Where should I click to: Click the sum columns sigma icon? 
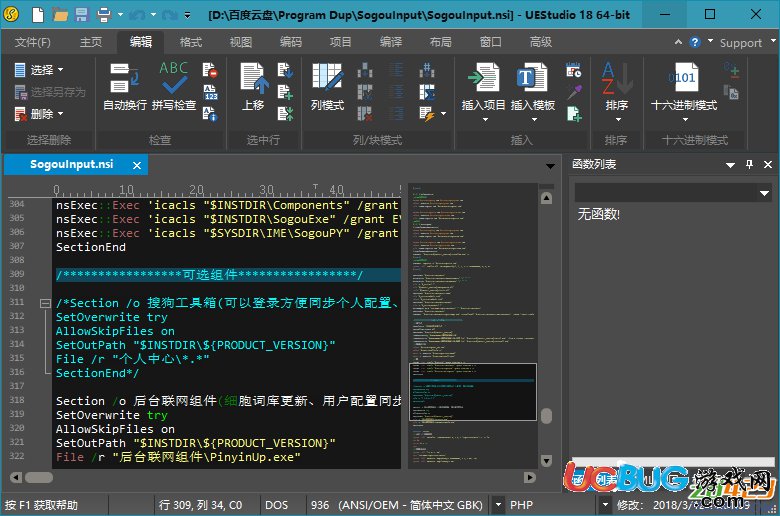click(426, 92)
